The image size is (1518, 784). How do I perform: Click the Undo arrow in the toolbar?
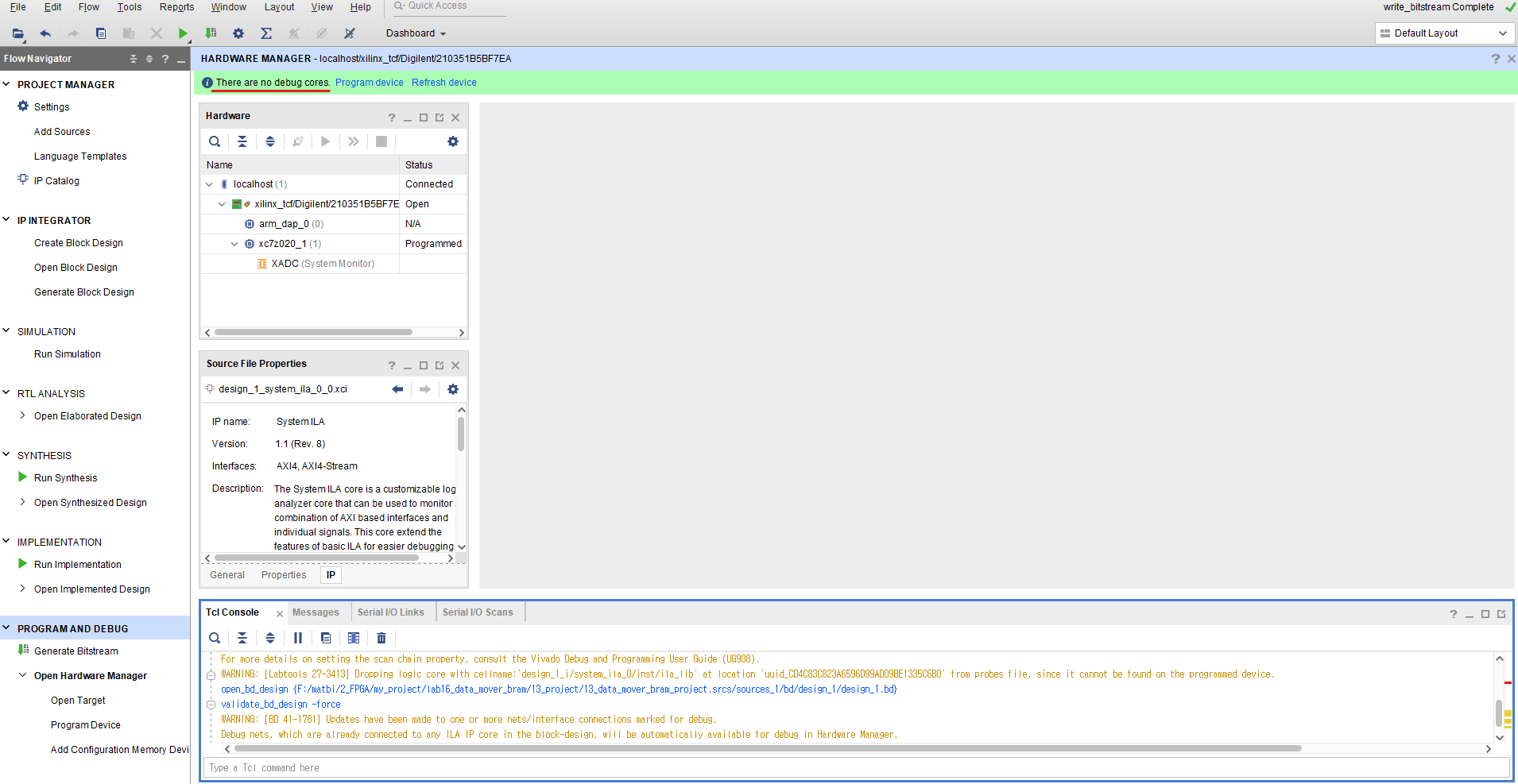click(45, 33)
